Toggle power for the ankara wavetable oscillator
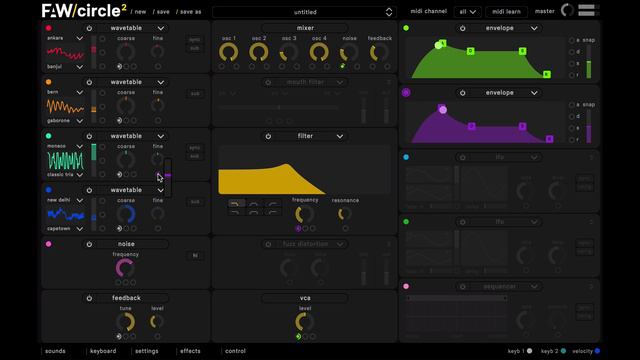 (89, 28)
